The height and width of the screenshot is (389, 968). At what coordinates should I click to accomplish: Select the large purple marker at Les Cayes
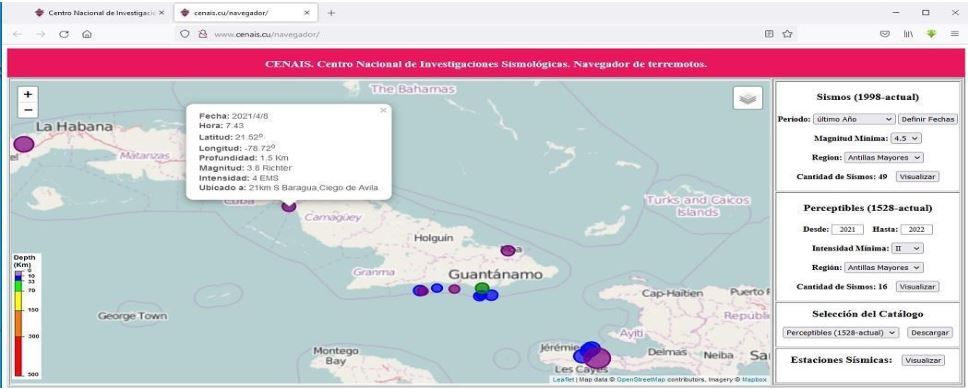(598, 358)
